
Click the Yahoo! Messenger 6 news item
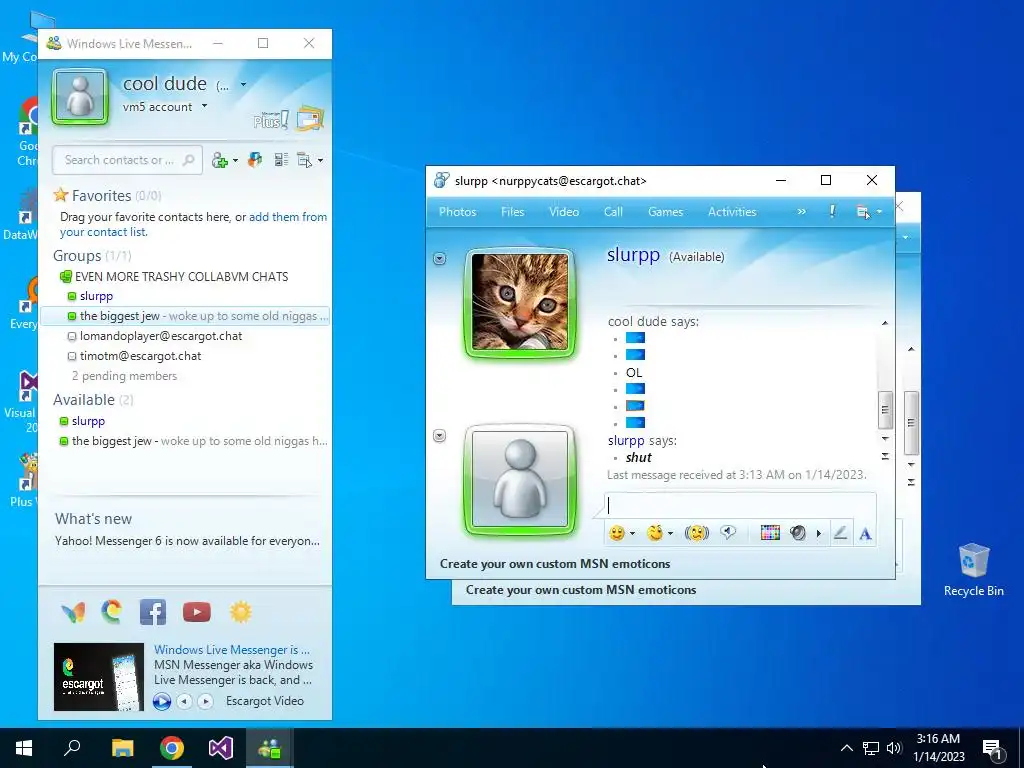point(187,541)
